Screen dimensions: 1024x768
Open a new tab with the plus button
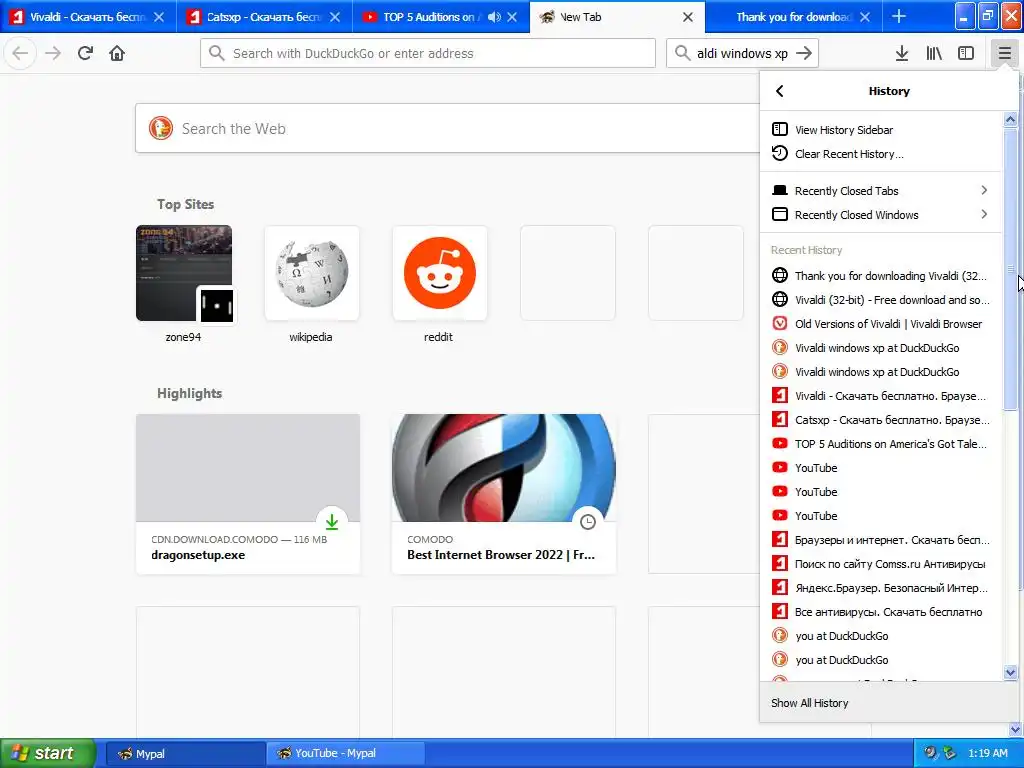click(x=899, y=16)
